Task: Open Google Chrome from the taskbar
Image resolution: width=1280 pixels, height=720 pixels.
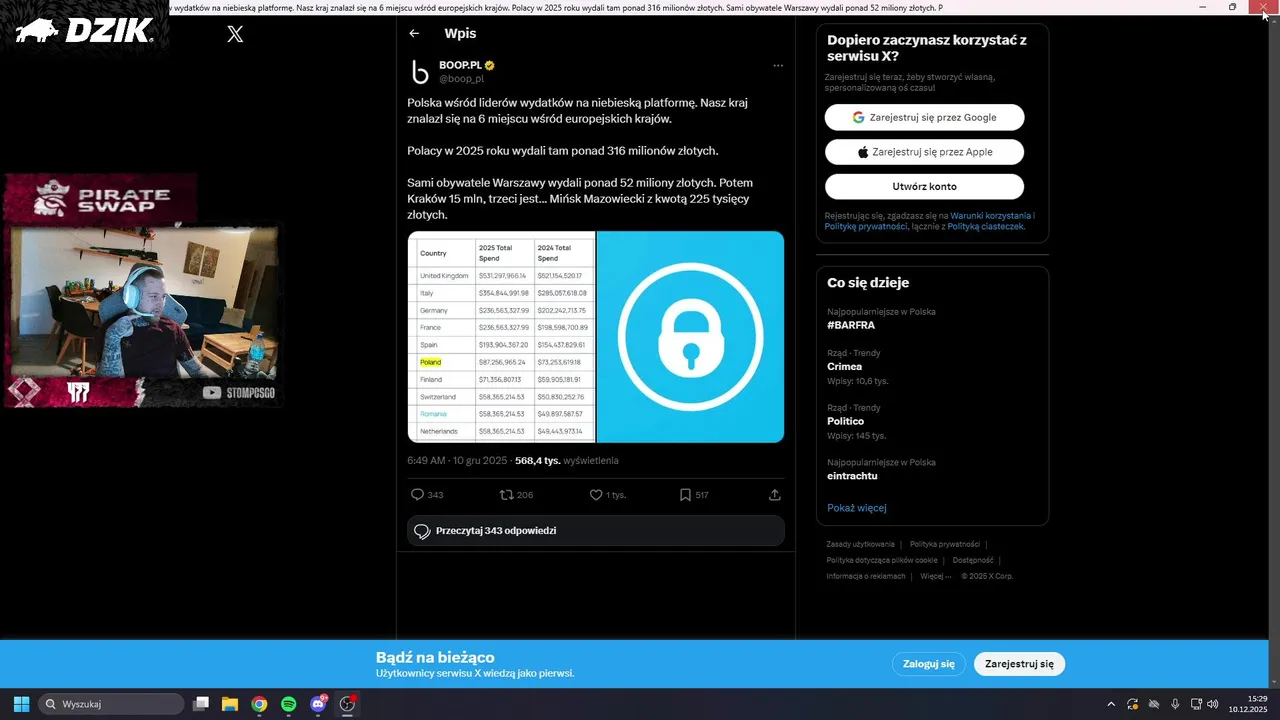Action: (259, 704)
